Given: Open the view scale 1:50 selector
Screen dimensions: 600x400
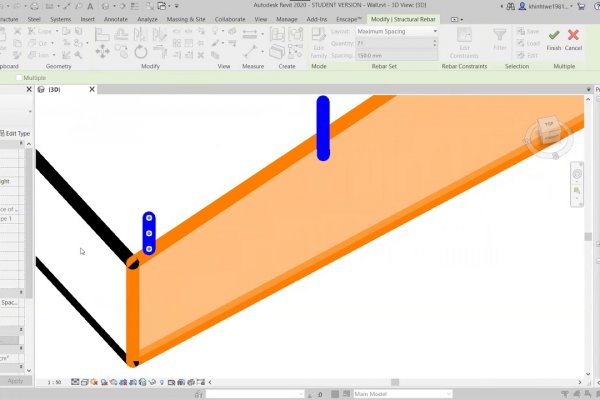Looking at the screenshot, I should tap(54, 382).
